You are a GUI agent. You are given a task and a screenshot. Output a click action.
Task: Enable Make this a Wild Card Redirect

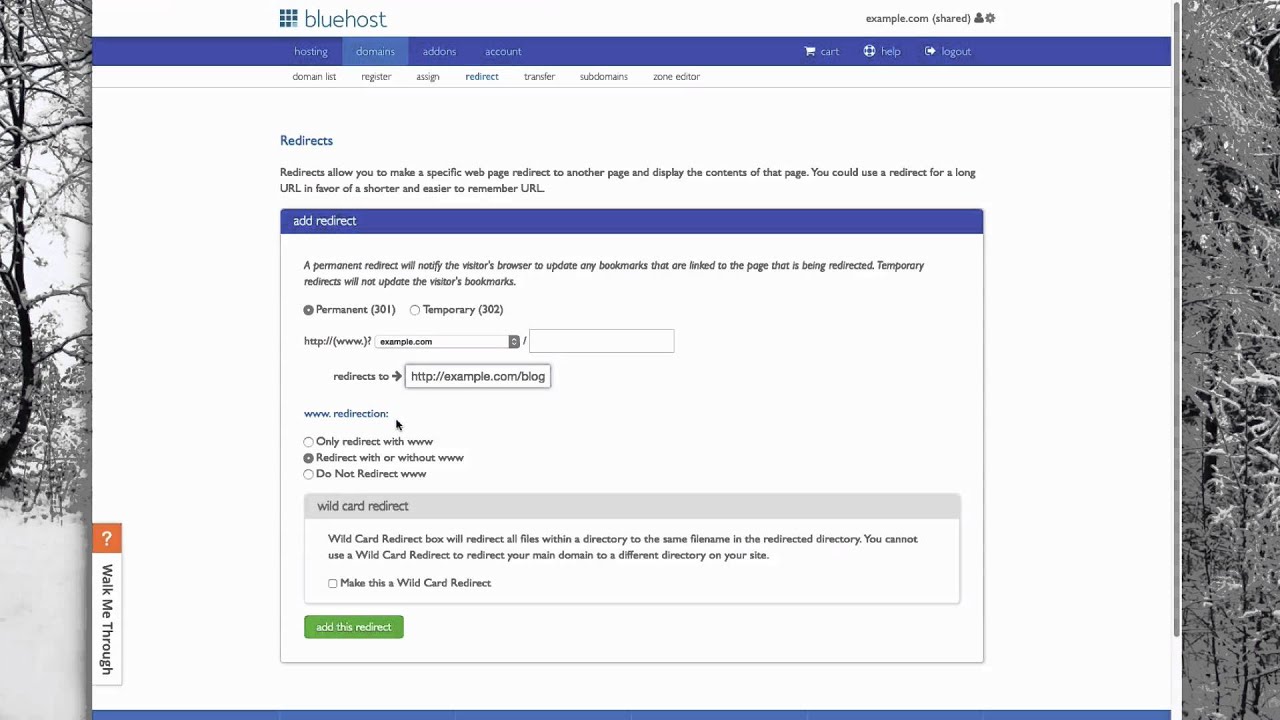pos(333,583)
